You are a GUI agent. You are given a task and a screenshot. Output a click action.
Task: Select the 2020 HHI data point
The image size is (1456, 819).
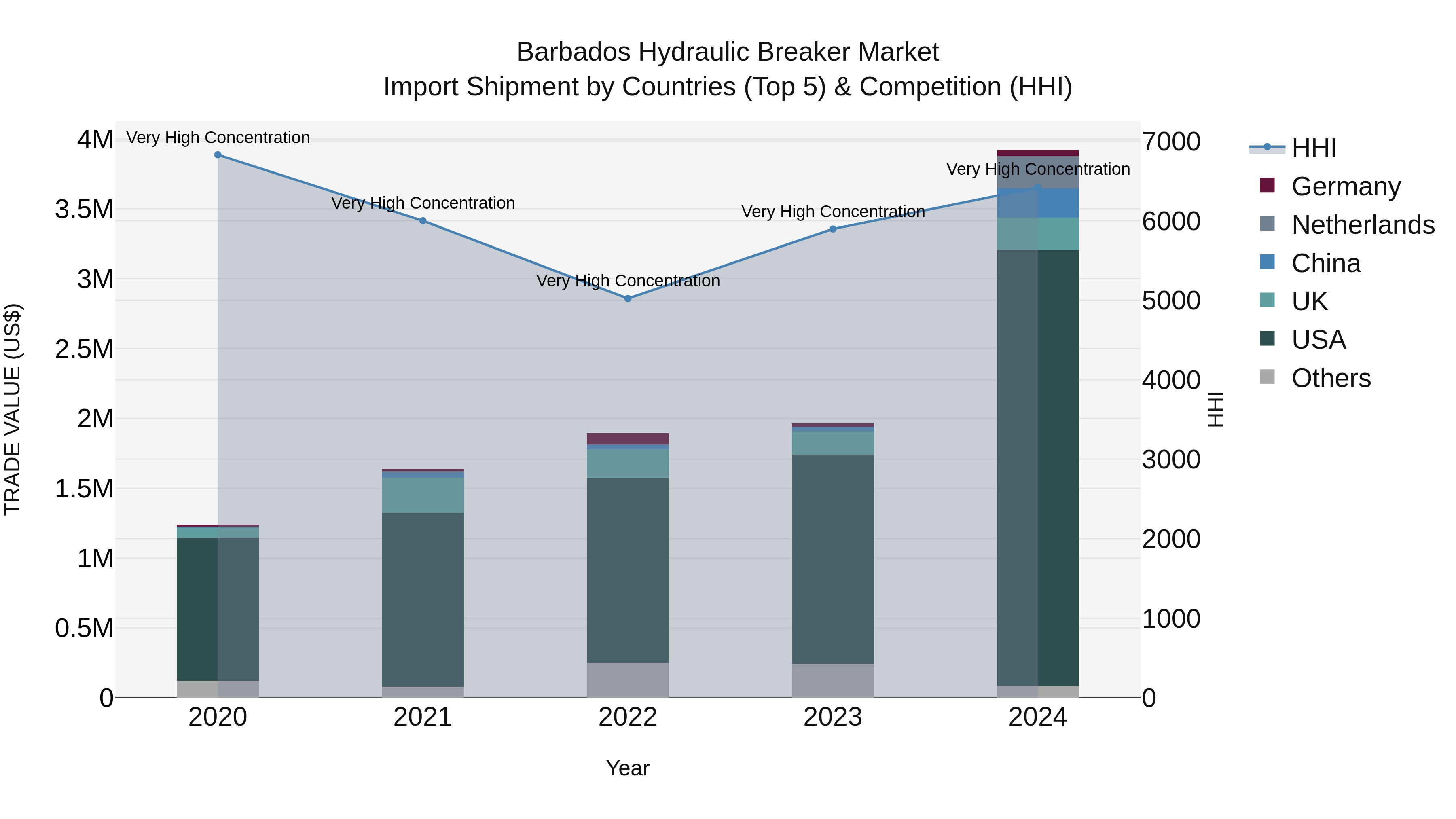(218, 155)
